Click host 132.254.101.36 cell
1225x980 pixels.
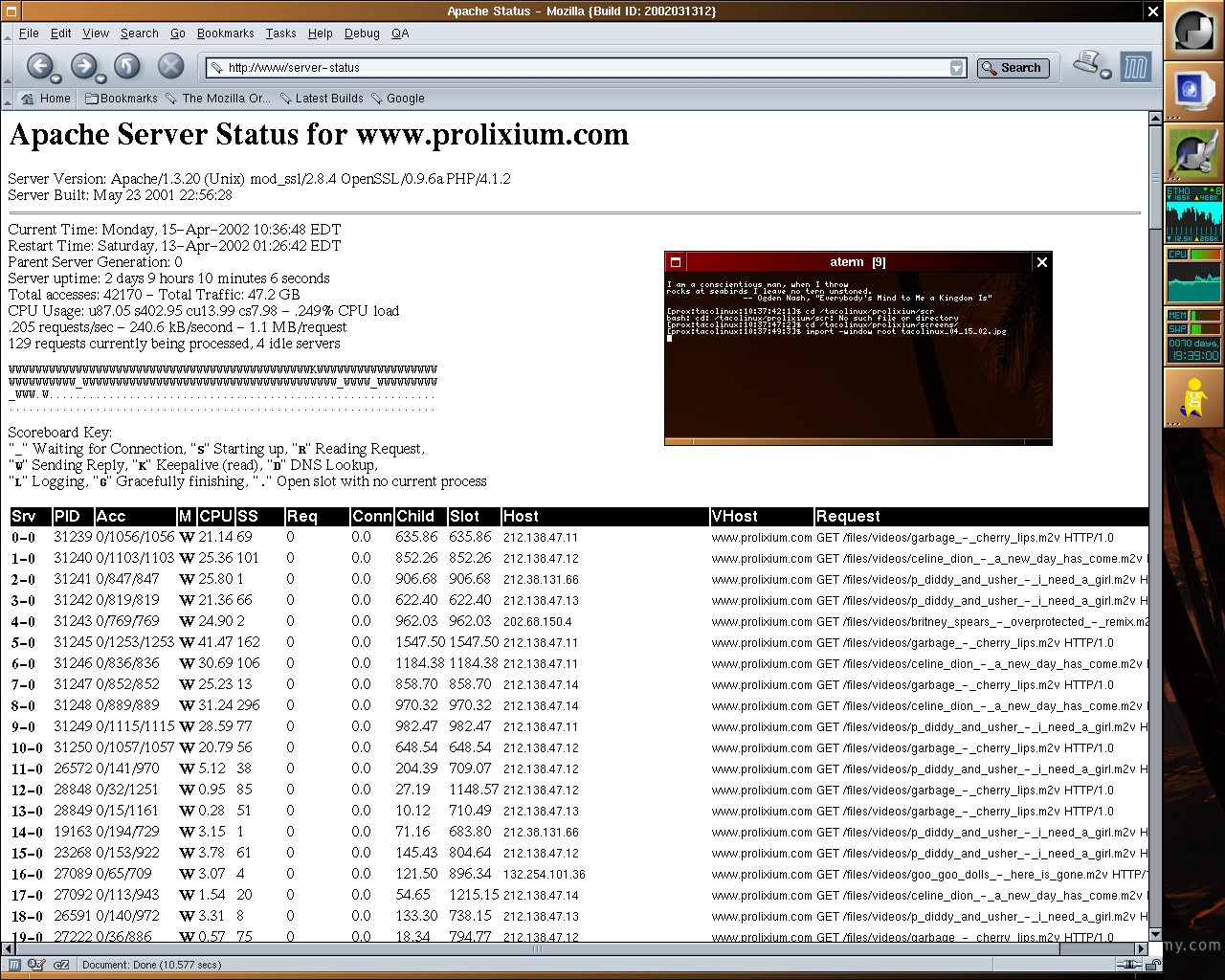[545, 875]
